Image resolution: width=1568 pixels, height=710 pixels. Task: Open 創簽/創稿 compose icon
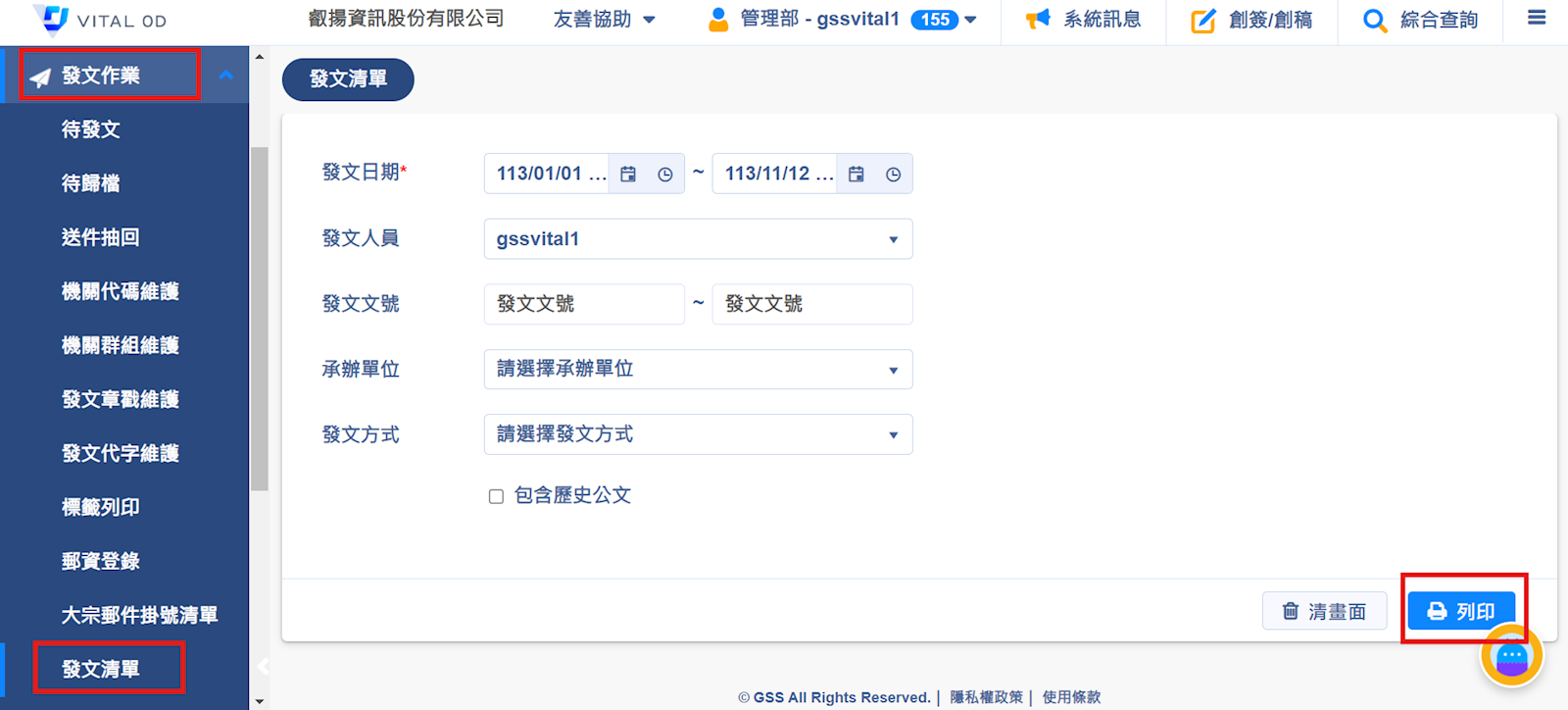click(1202, 21)
